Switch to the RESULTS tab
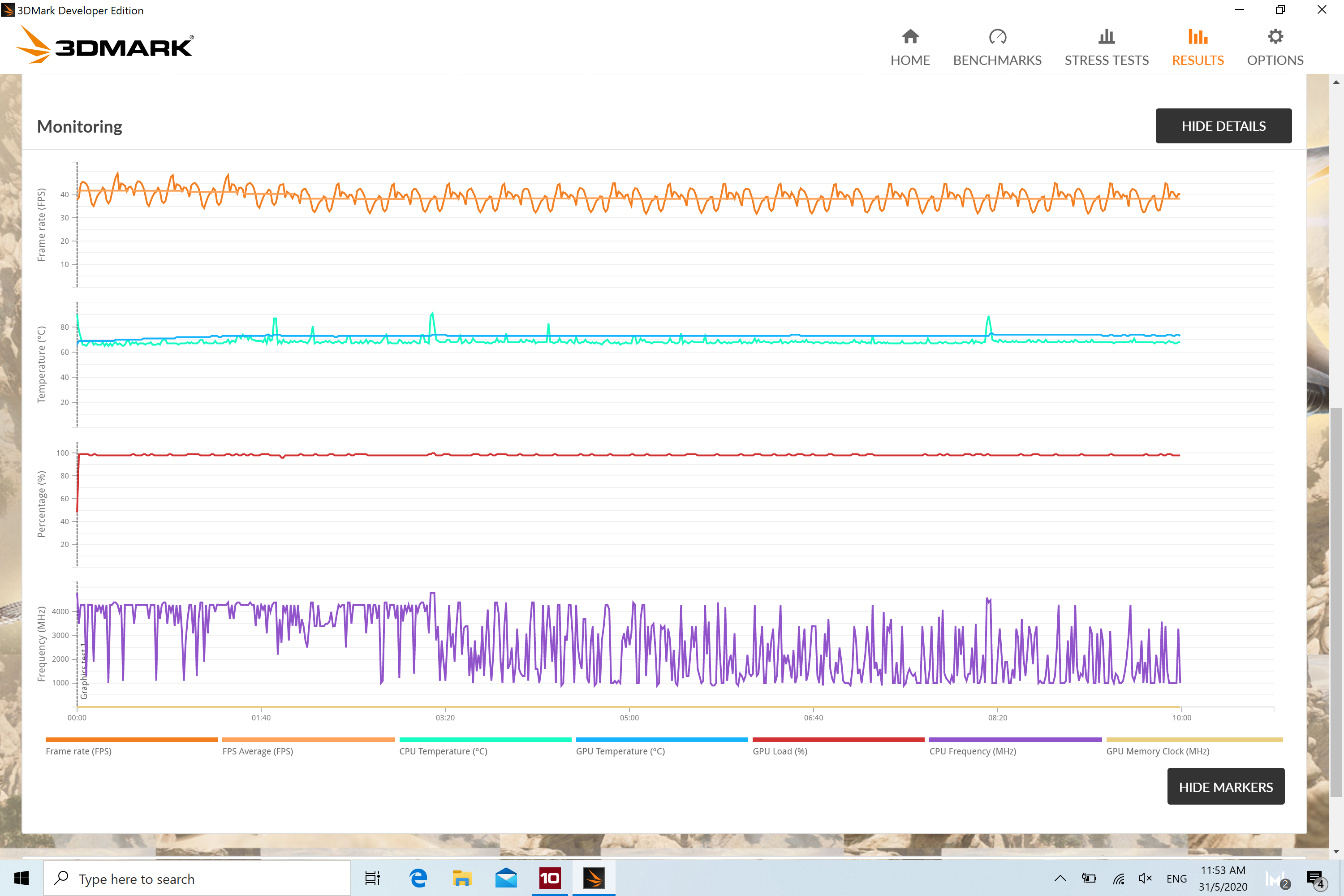 coord(1197,60)
